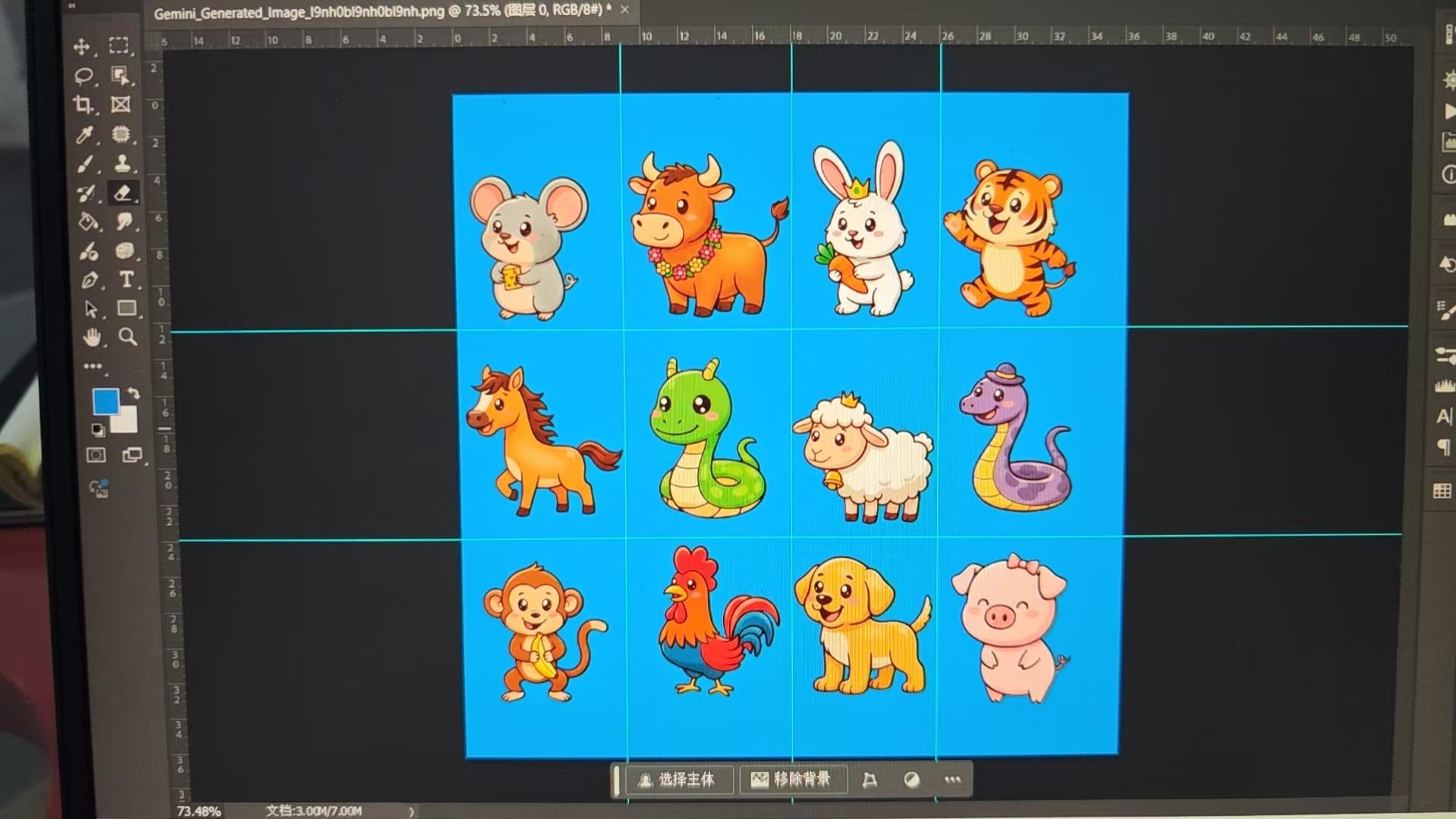Image resolution: width=1456 pixels, height=819 pixels.
Task: Toggle Quick Mask mode
Action: 96,455
